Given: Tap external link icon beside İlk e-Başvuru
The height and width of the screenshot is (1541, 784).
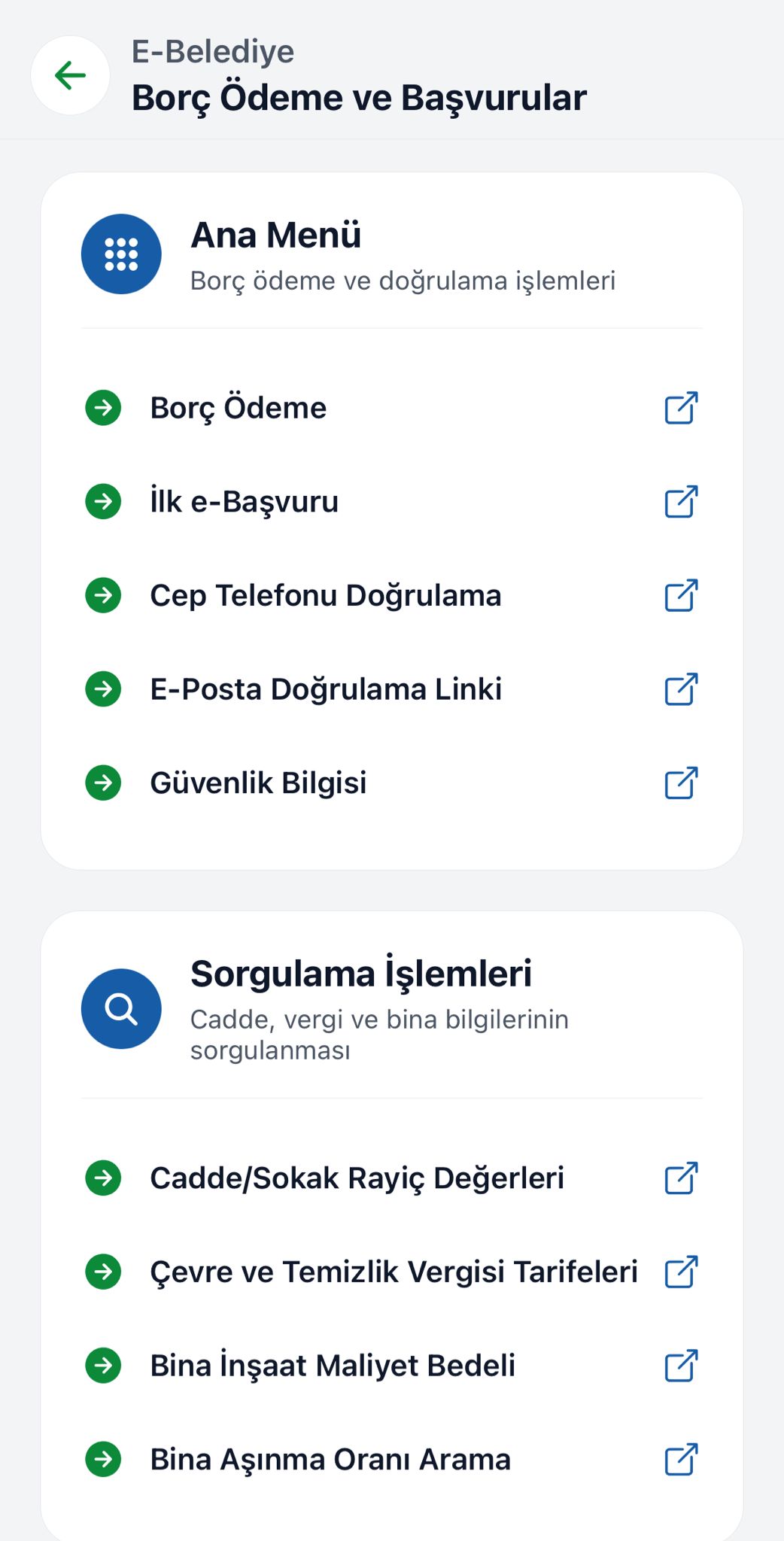Looking at the screenshot, I should (681, 502).
